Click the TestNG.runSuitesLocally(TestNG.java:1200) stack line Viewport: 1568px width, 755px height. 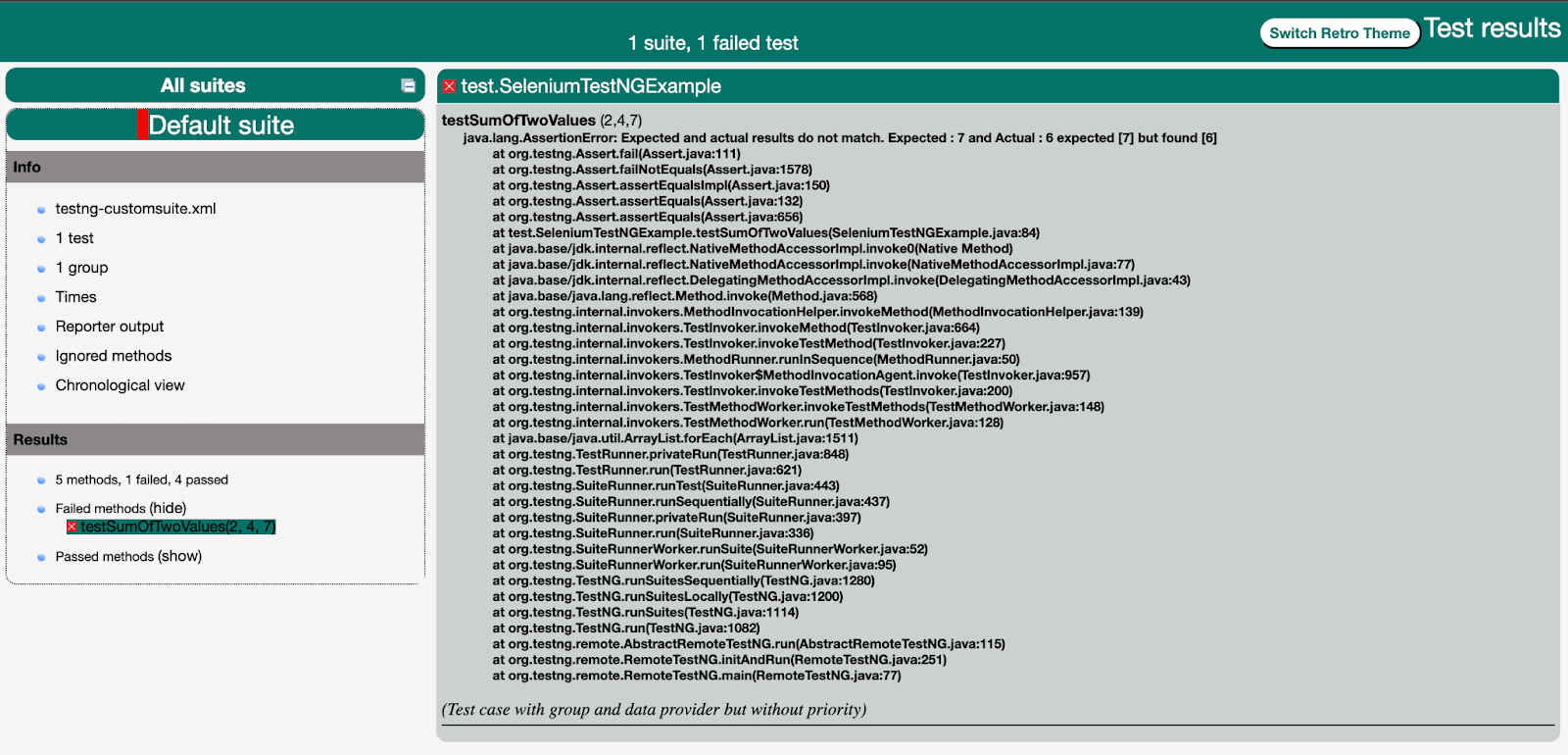[667, 596]
